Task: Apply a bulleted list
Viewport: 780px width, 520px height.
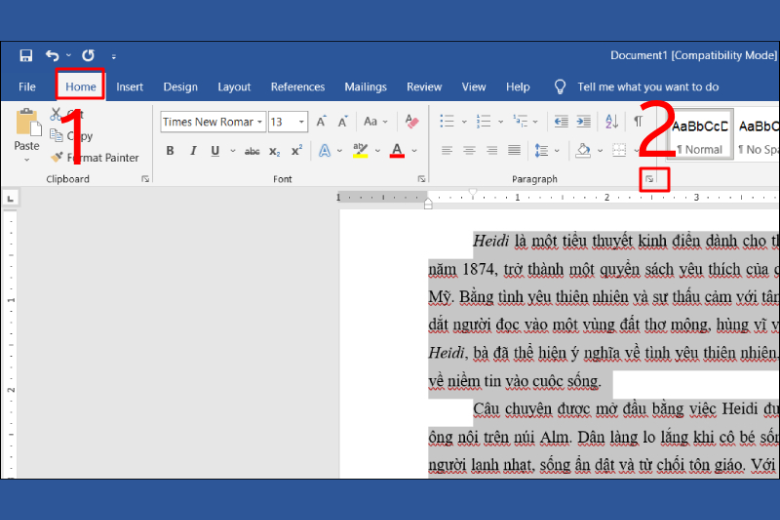Action: pyautogui.click(x=447, y=121)
